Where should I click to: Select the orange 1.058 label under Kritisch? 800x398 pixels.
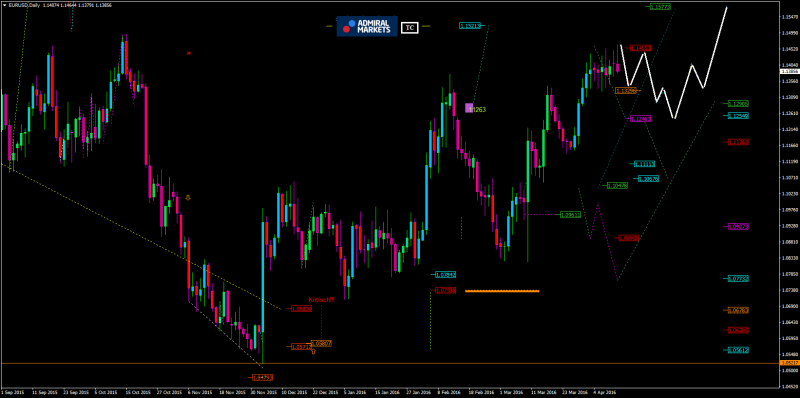321,343
